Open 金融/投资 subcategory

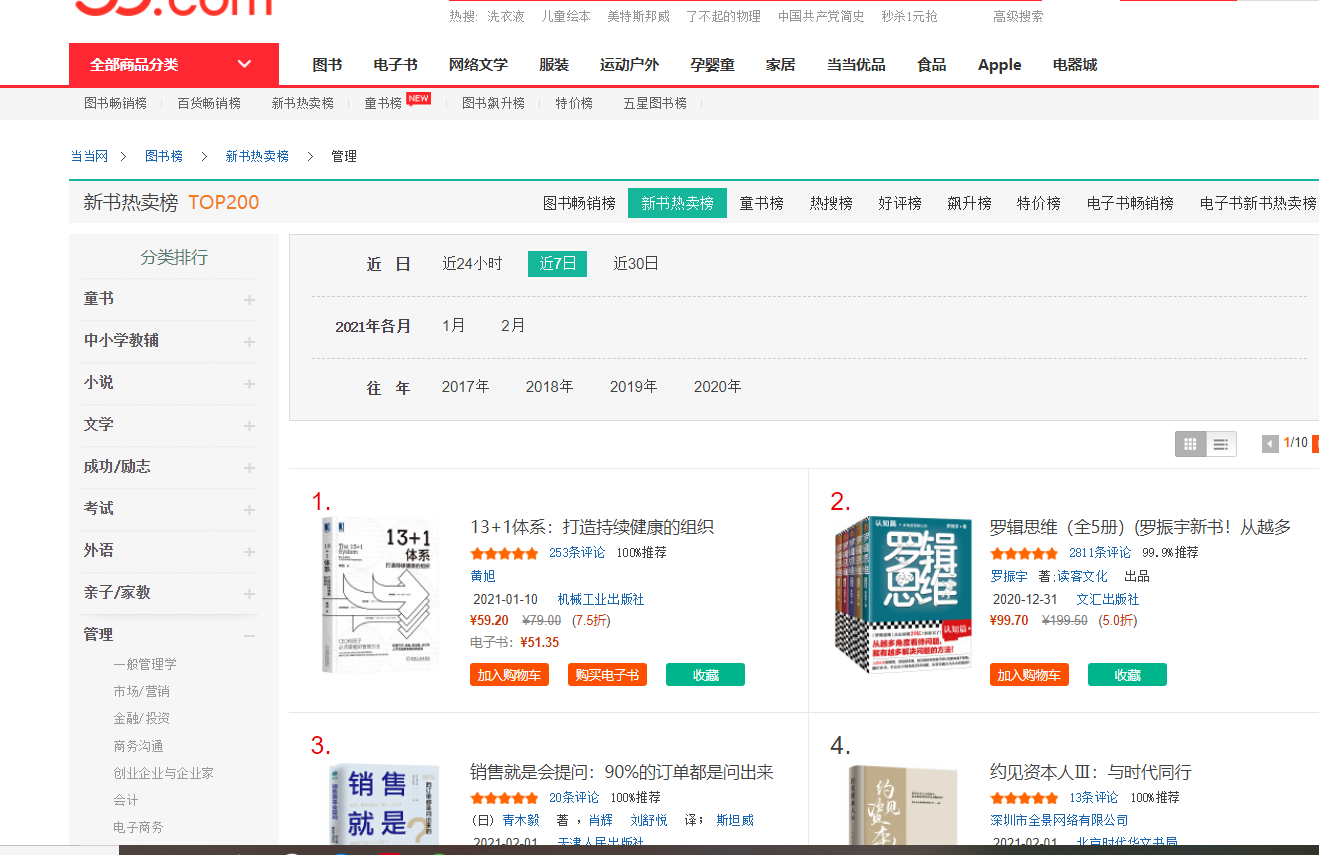pyautogui.click(x=141, y=718)
